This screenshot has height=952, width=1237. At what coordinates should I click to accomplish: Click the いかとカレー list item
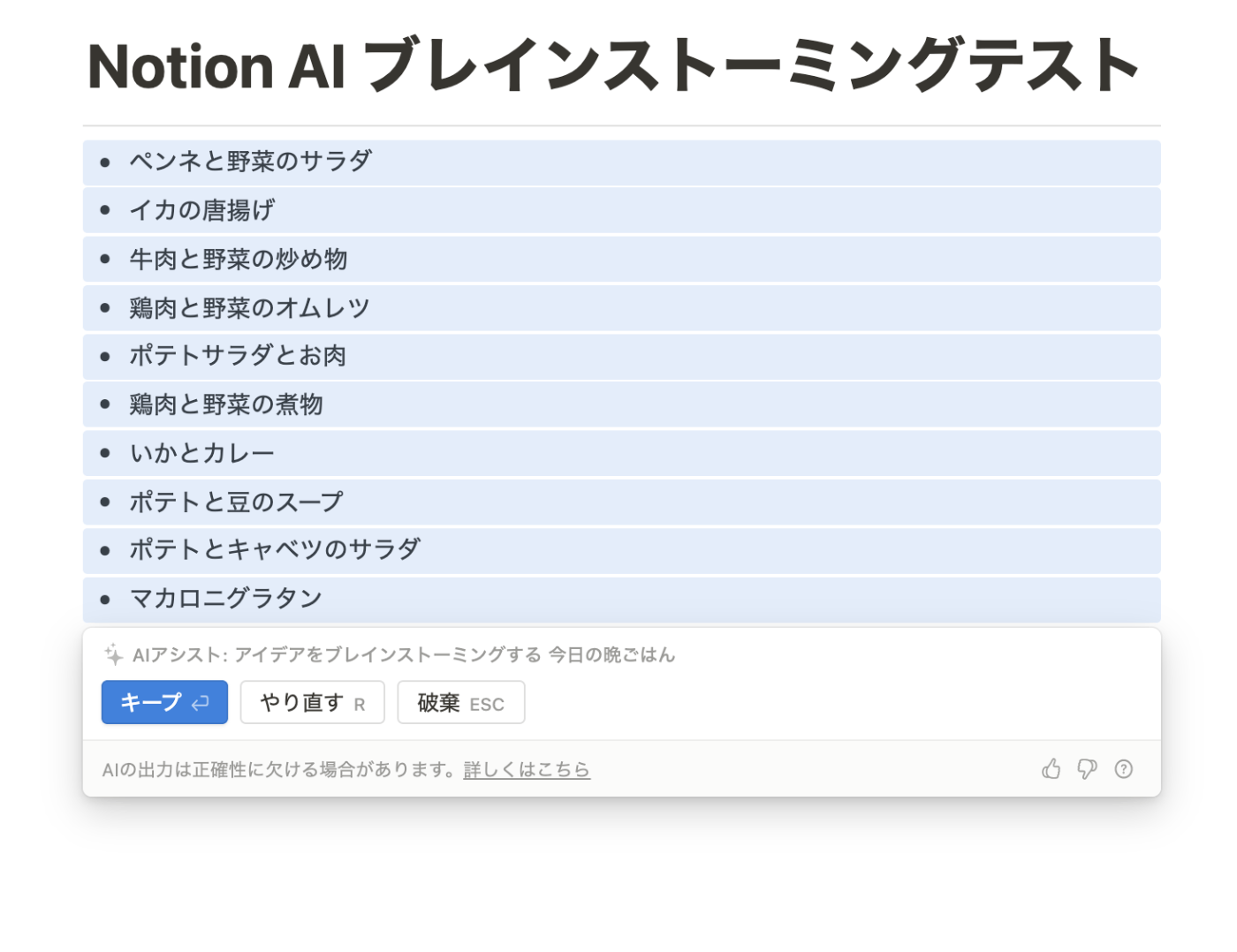(x=622, y=453)
